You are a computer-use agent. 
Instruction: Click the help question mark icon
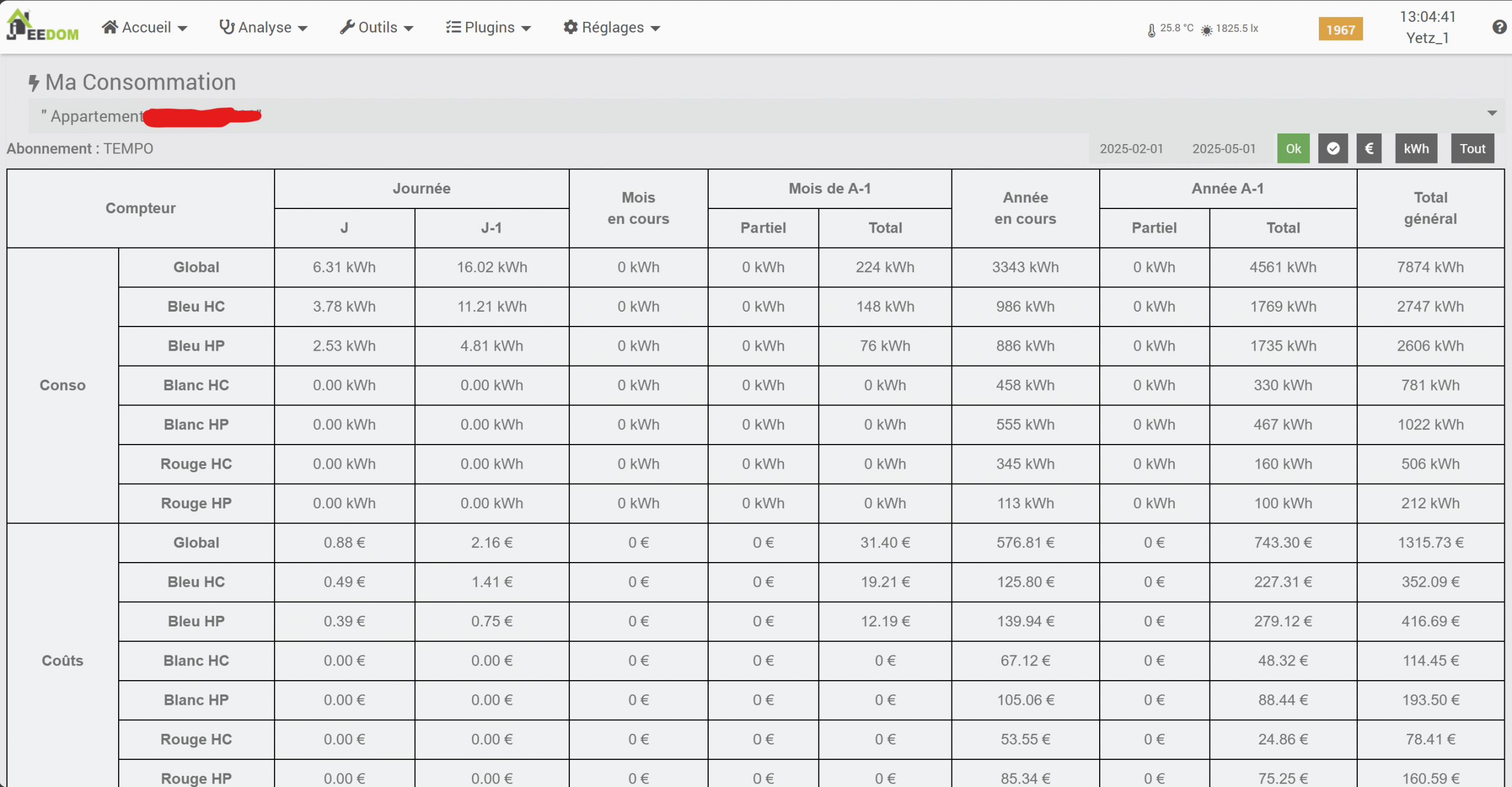1498,27
